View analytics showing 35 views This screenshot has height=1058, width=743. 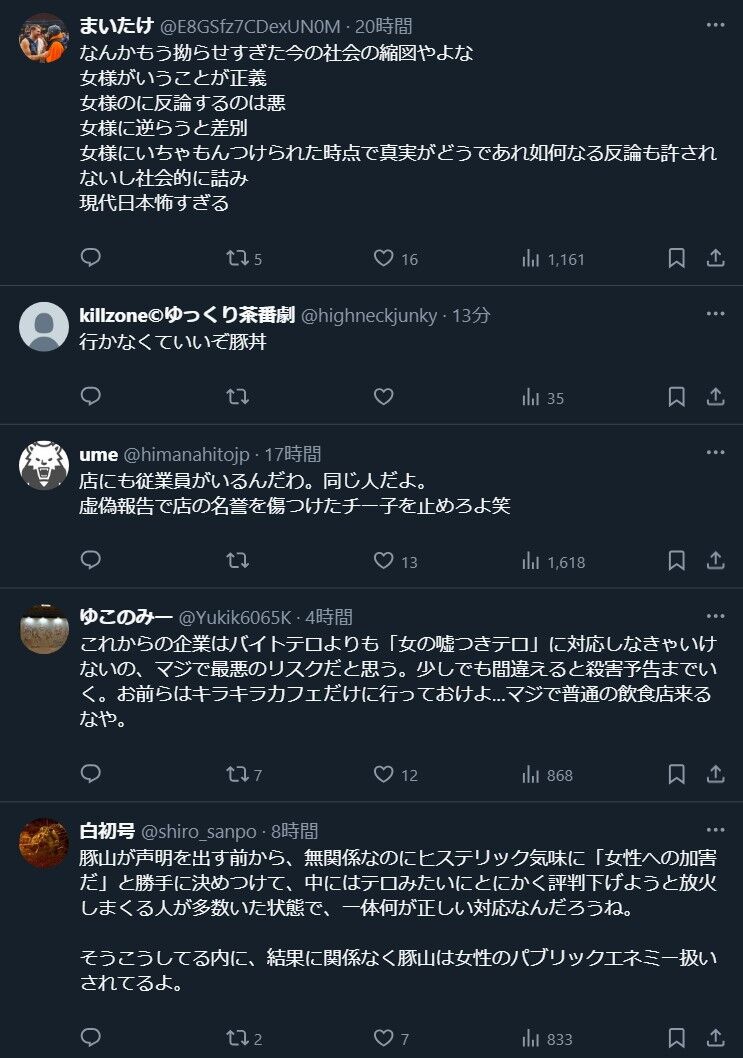[x=543, y=398]
